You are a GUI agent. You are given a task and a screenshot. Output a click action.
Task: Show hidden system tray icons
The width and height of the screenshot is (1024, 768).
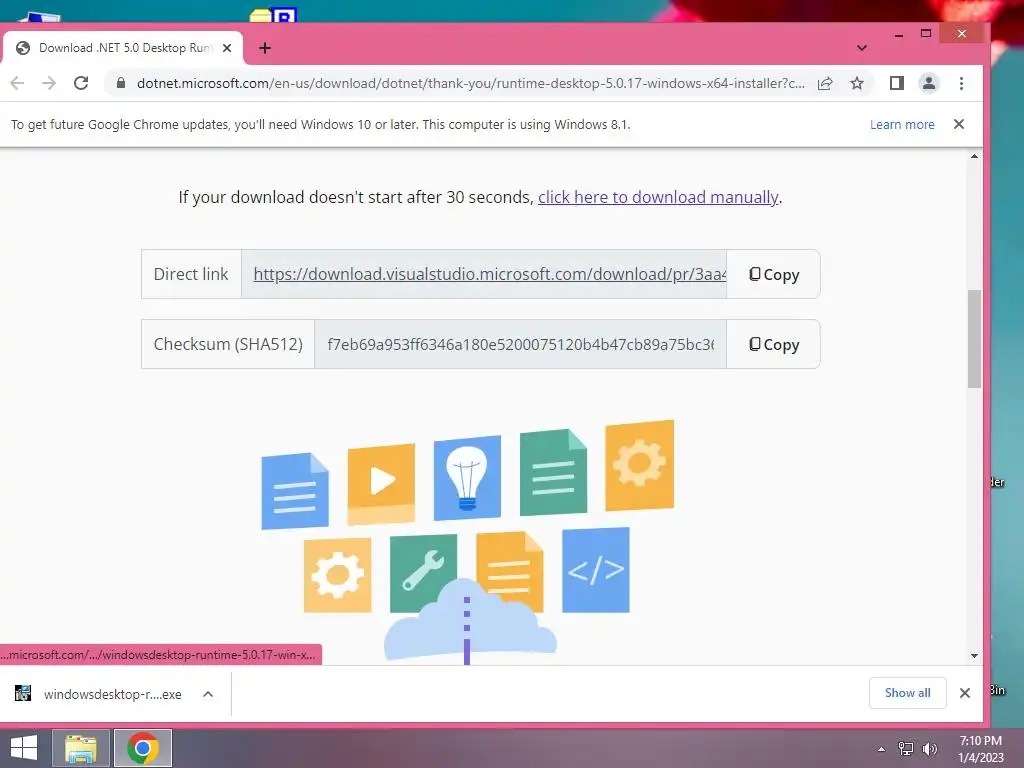[x=881, y=749]
